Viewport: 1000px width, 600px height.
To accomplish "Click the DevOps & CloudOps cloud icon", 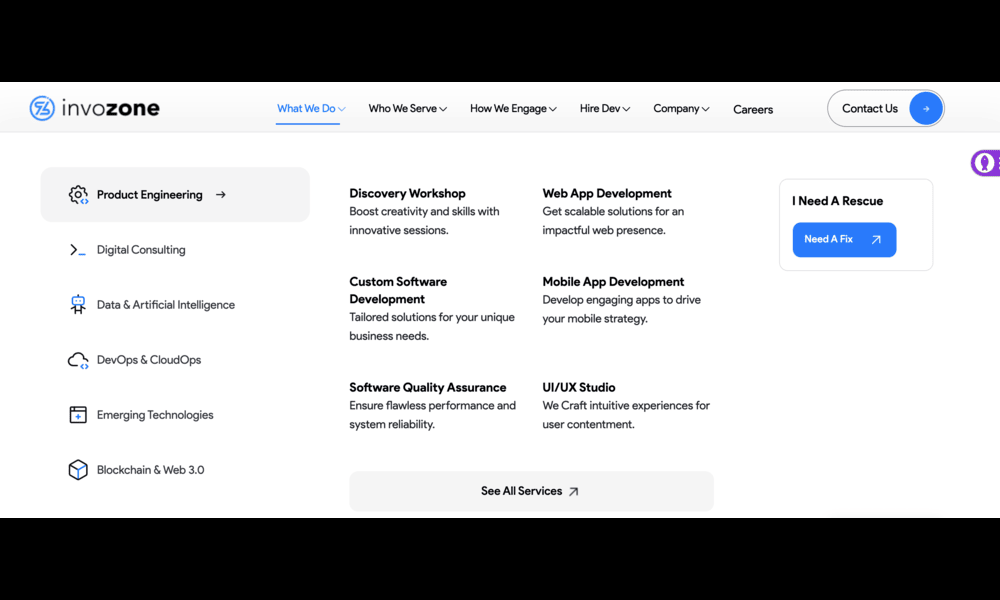I will tap(78, 360).
